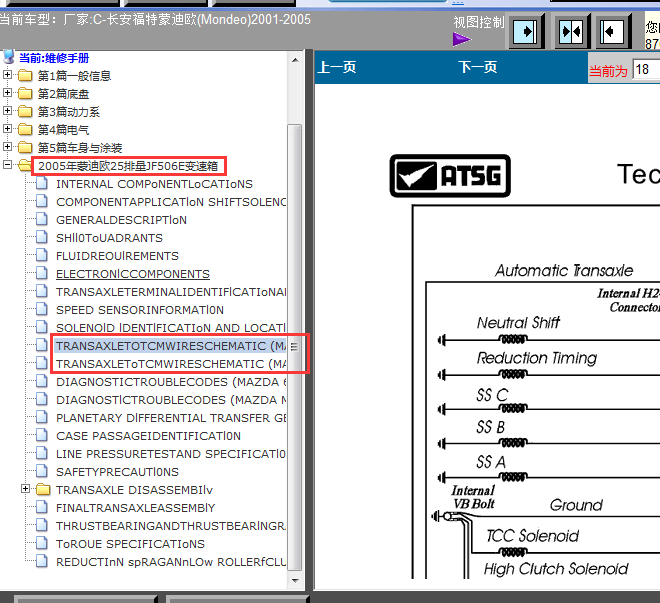Click the left-arrow view control button
This screenshot has height=603, width=660.
613,31
